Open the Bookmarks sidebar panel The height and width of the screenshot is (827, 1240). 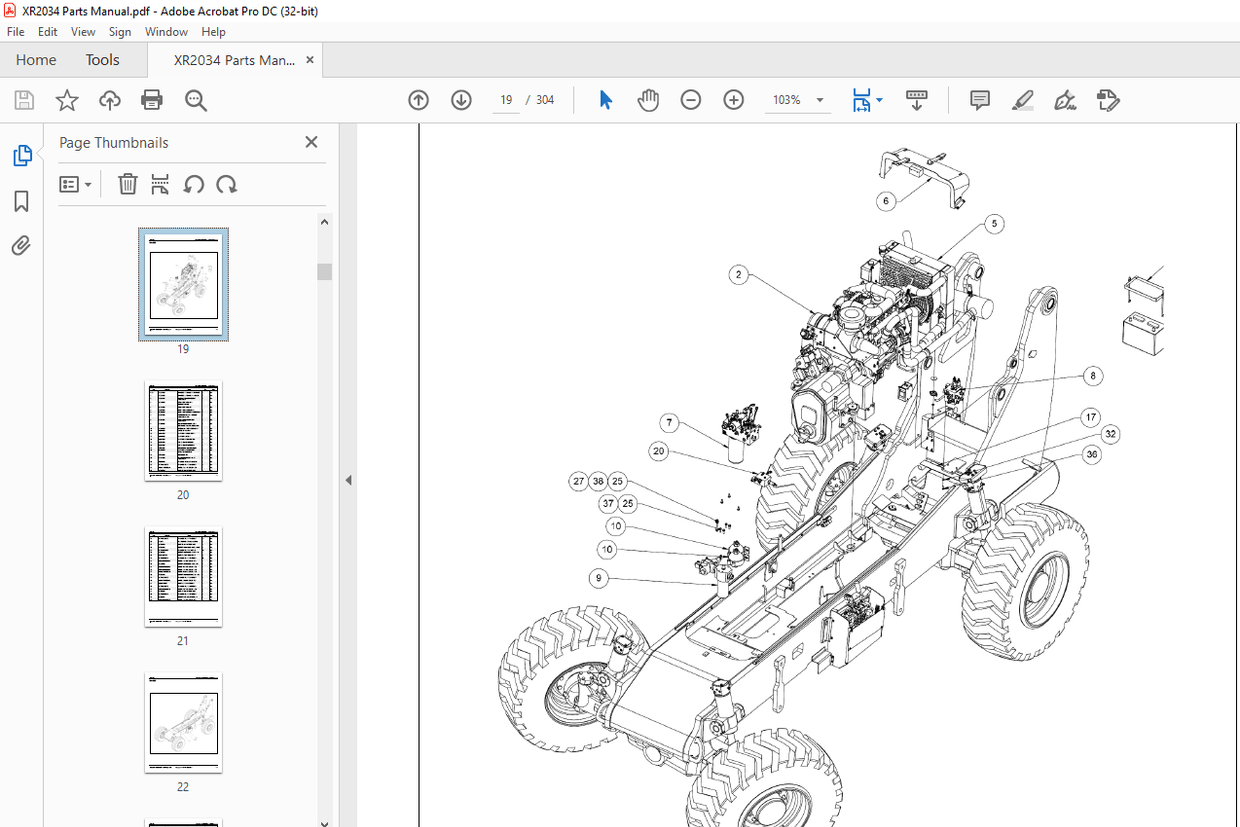(x=22, y=201)
